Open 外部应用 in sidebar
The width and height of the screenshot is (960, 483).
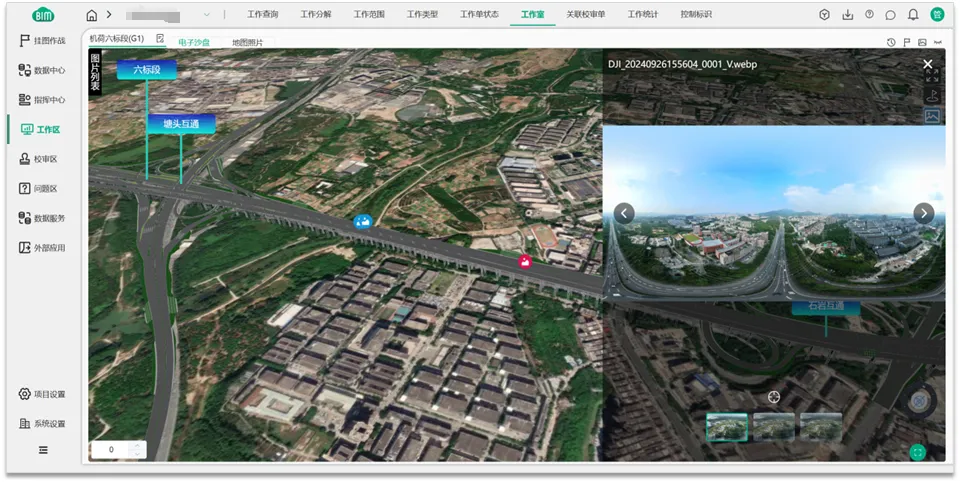coord(42,248)
